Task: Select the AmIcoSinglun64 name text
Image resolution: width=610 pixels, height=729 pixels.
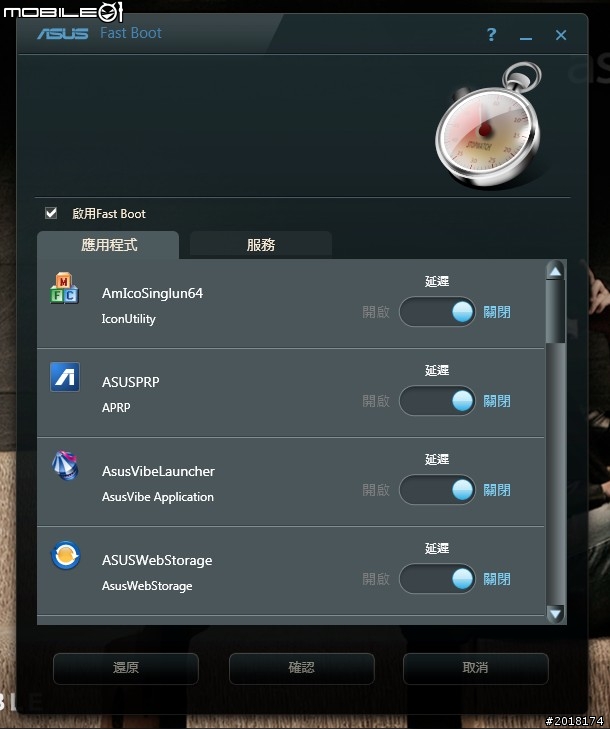Action: click(x=152, y=293)
